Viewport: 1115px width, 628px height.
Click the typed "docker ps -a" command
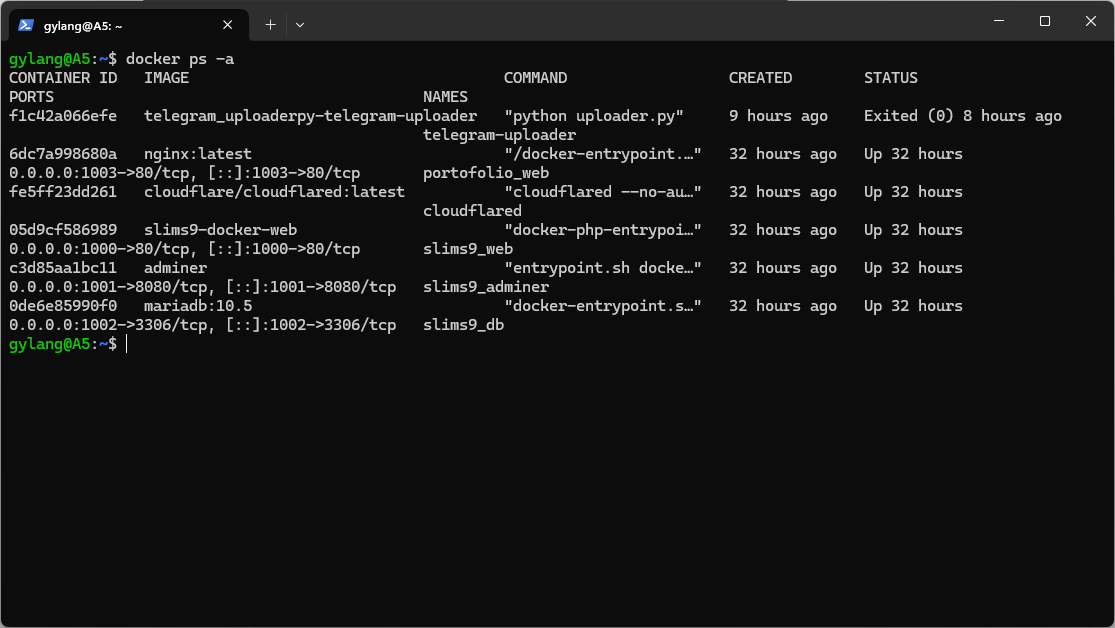(180, 59)
